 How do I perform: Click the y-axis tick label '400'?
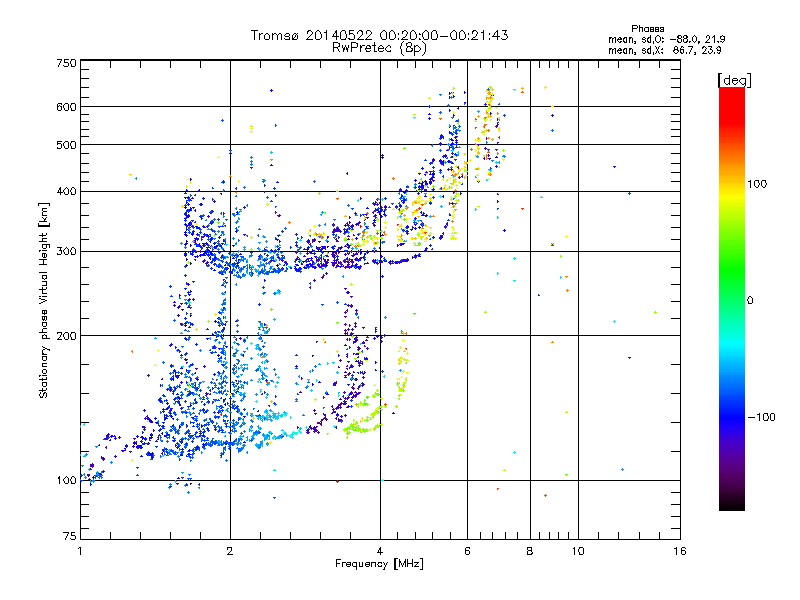[x=66, y=192]
